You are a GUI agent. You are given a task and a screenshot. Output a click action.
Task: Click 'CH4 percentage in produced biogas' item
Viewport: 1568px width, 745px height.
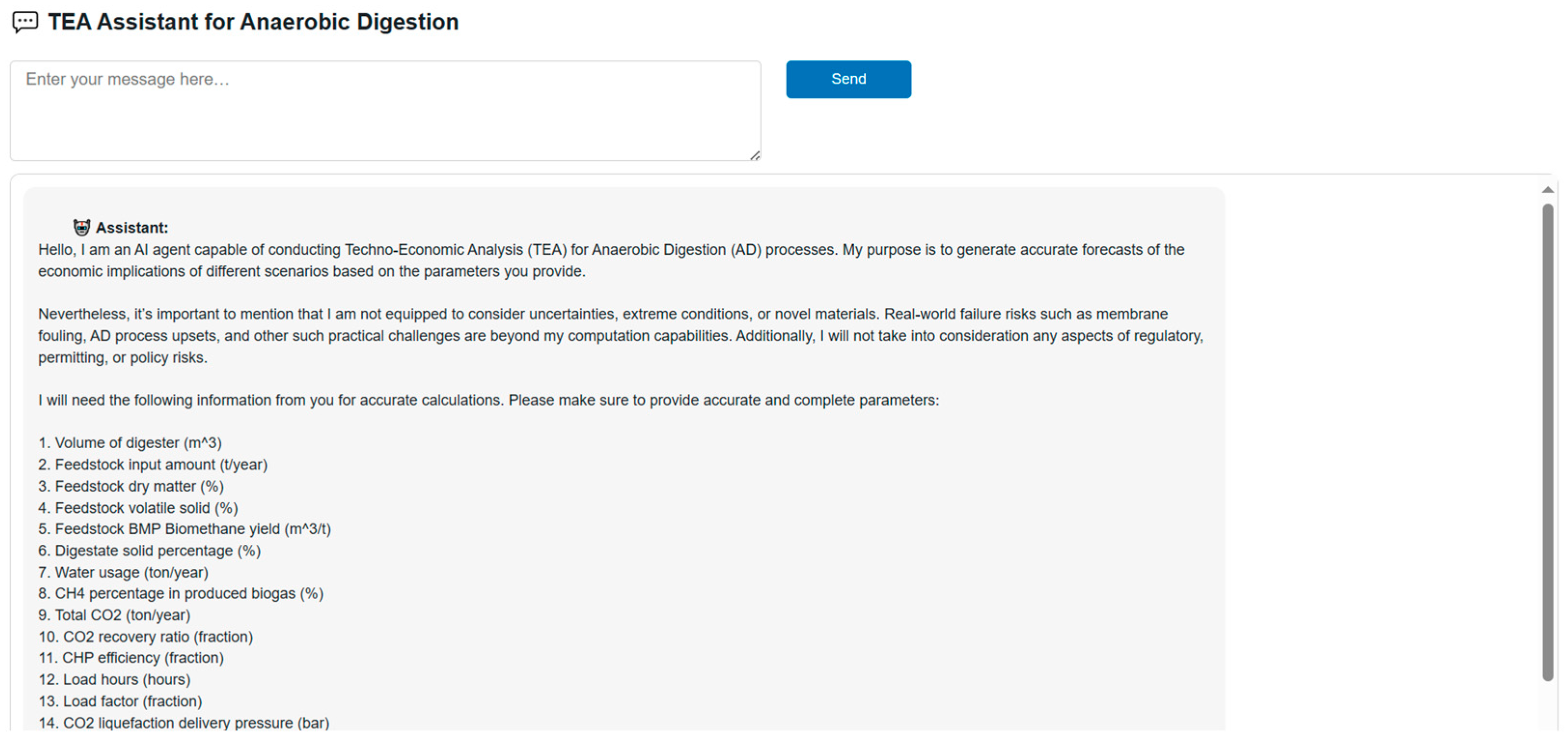(x=181, y=593)
